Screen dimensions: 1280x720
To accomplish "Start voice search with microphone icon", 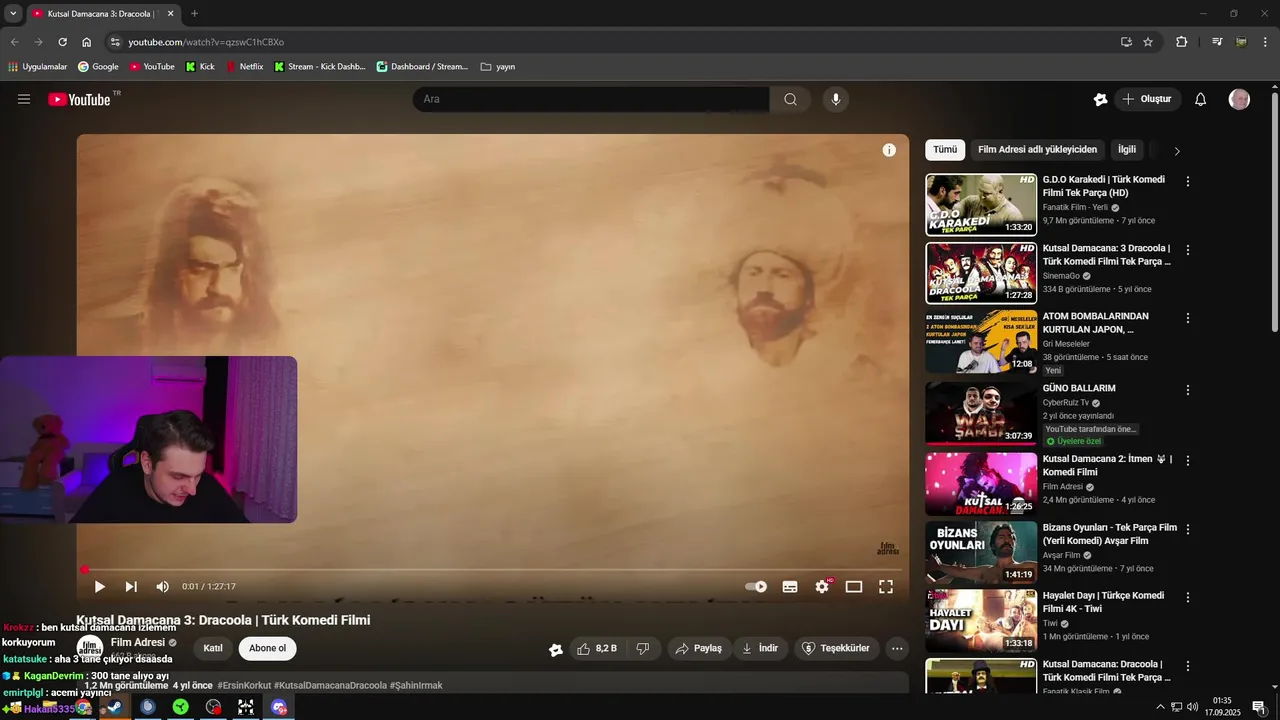I will (836, 99).
